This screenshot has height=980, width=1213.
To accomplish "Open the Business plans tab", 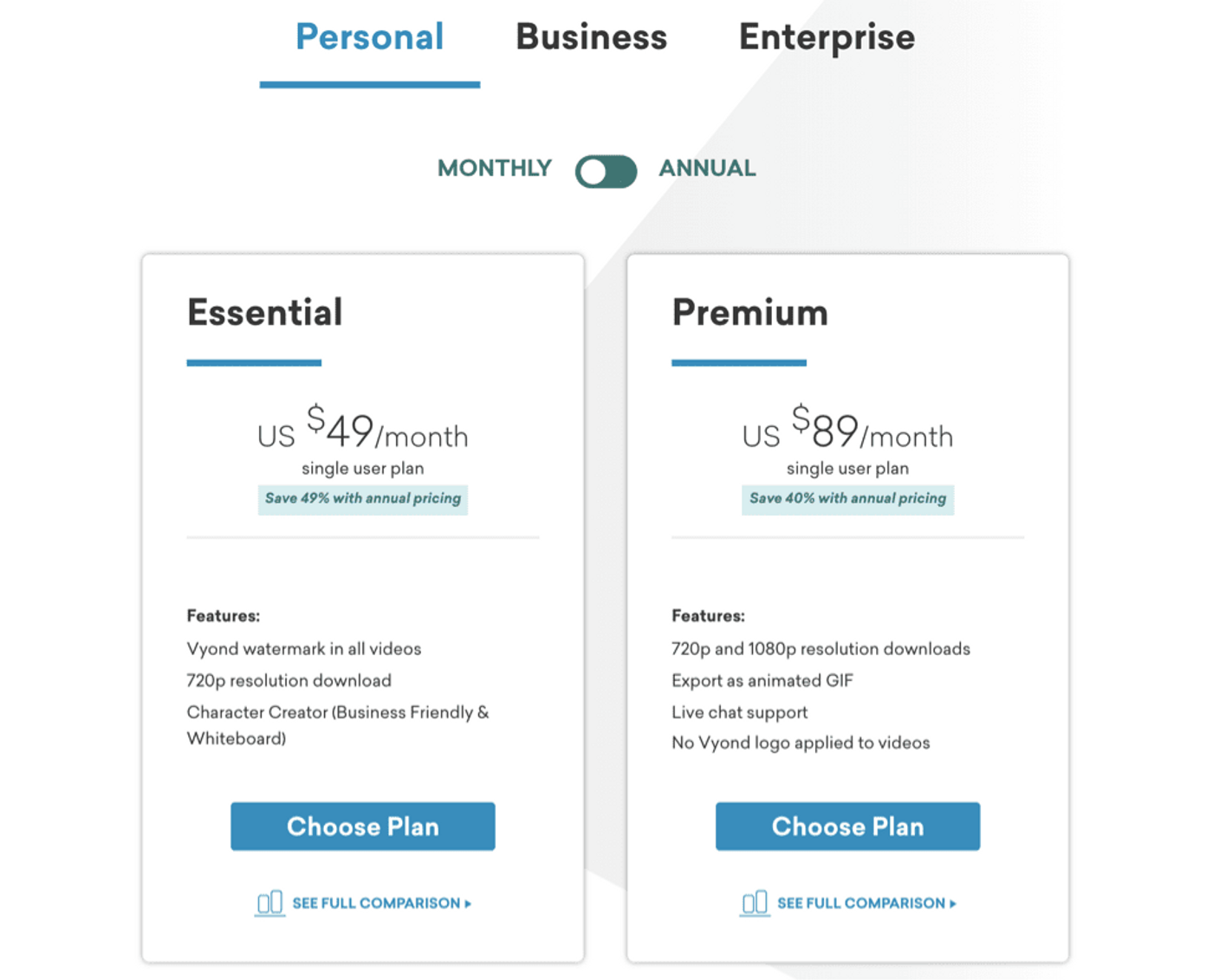I will pyautogui.click(x=592, y=37).
